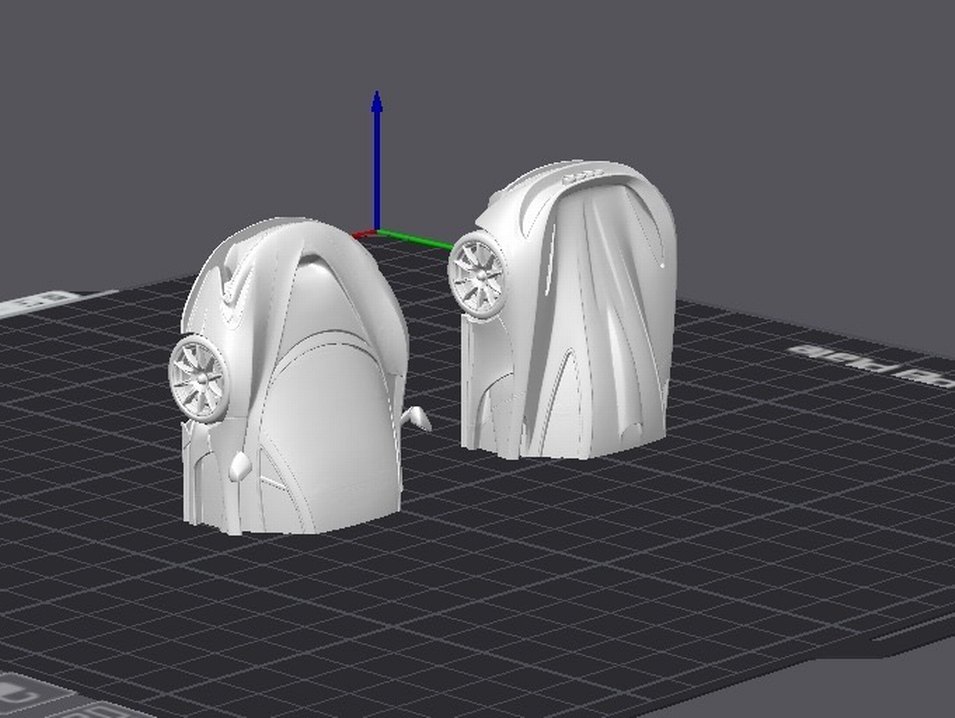Click the red X-axis at origin

tap(364, 234)
